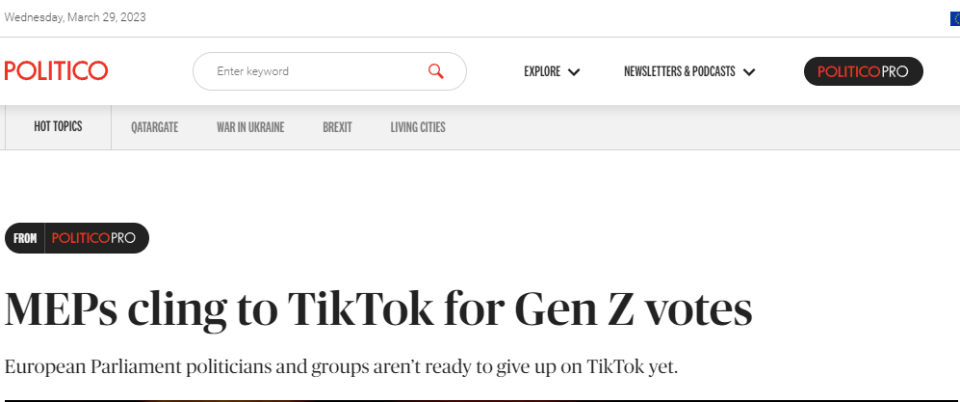This screenshot has width=960, height=402.
Task: Focus the 'Enter keyword' search field
Action: (x=310, y=71)
